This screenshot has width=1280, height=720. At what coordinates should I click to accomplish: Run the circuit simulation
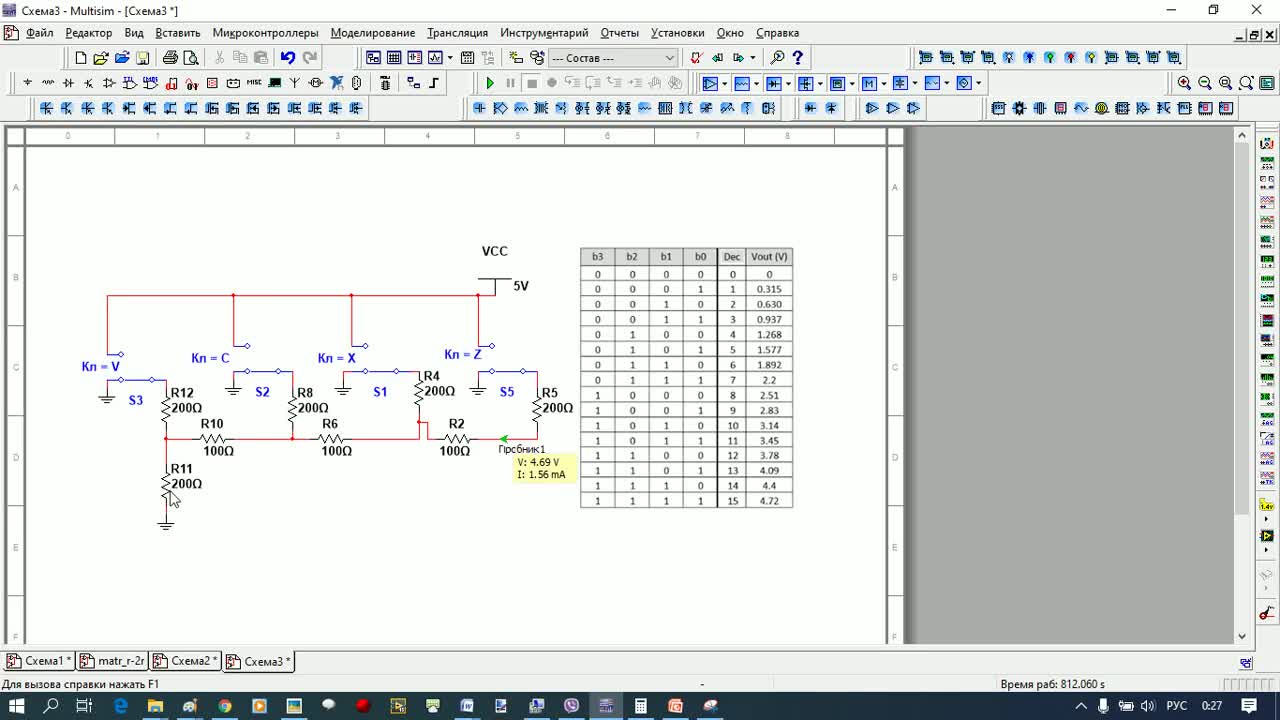[x=490, y=83]
